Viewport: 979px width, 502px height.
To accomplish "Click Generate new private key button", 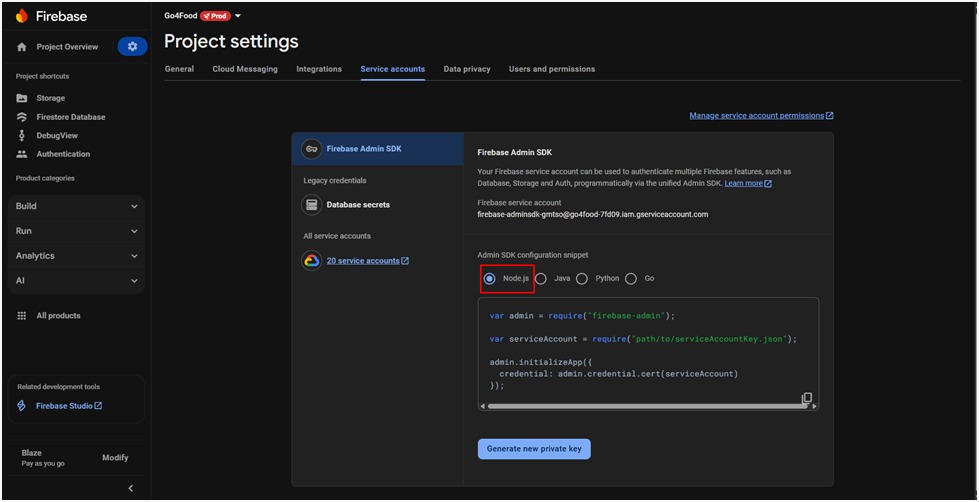I will tap(534, 449).
